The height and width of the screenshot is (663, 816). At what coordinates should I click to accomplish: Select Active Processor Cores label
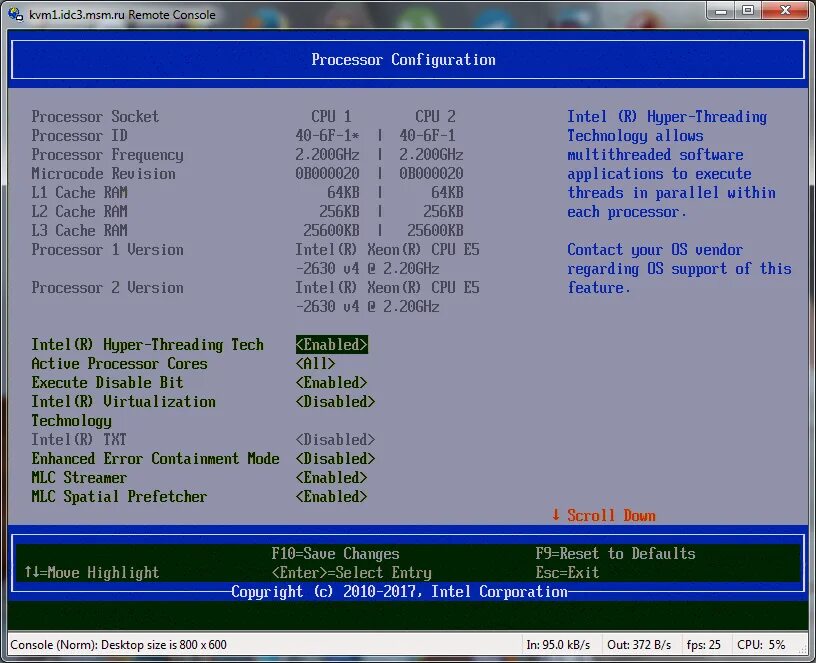[119, 364]
